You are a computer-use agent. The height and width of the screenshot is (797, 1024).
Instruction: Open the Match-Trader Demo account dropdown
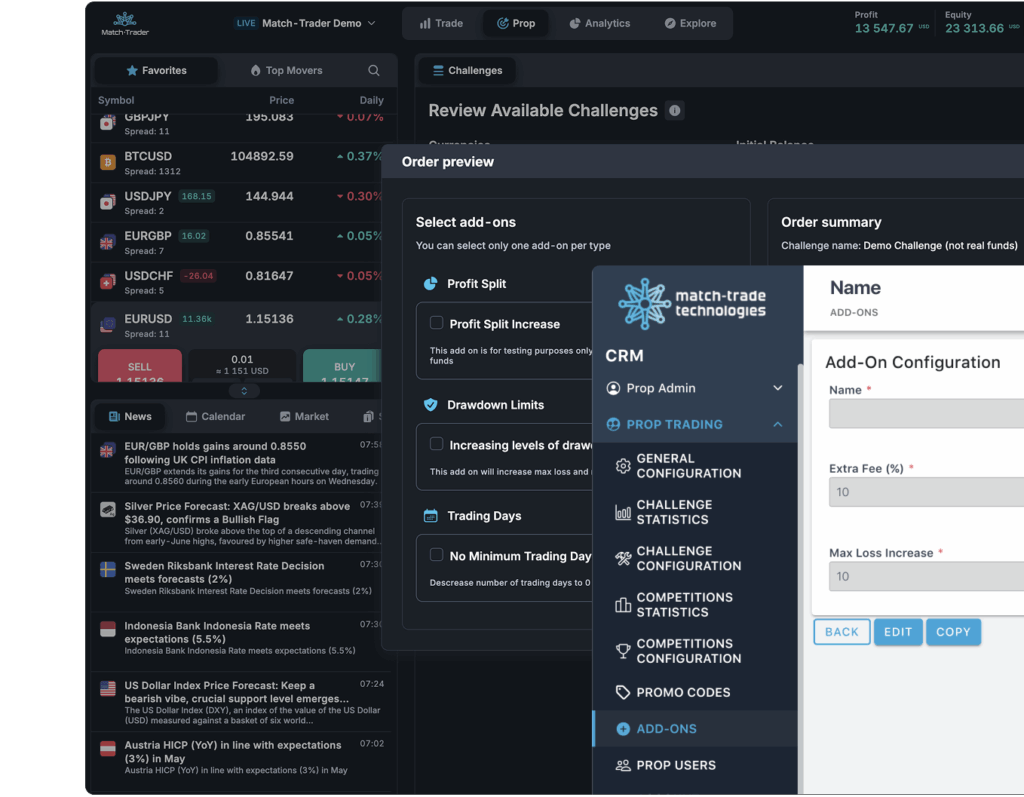coord(306,23)
